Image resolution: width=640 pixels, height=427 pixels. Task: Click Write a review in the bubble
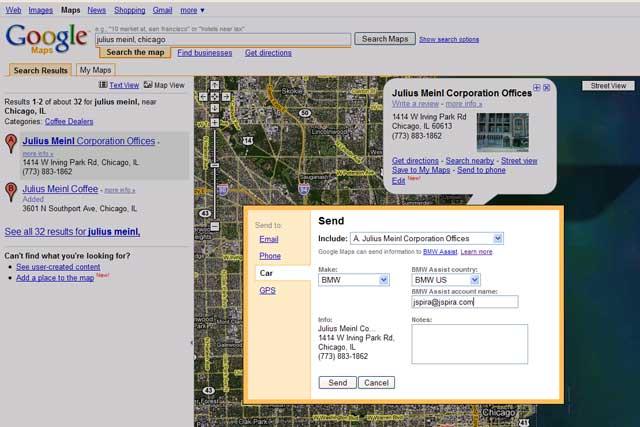click(x=416, y=104)
